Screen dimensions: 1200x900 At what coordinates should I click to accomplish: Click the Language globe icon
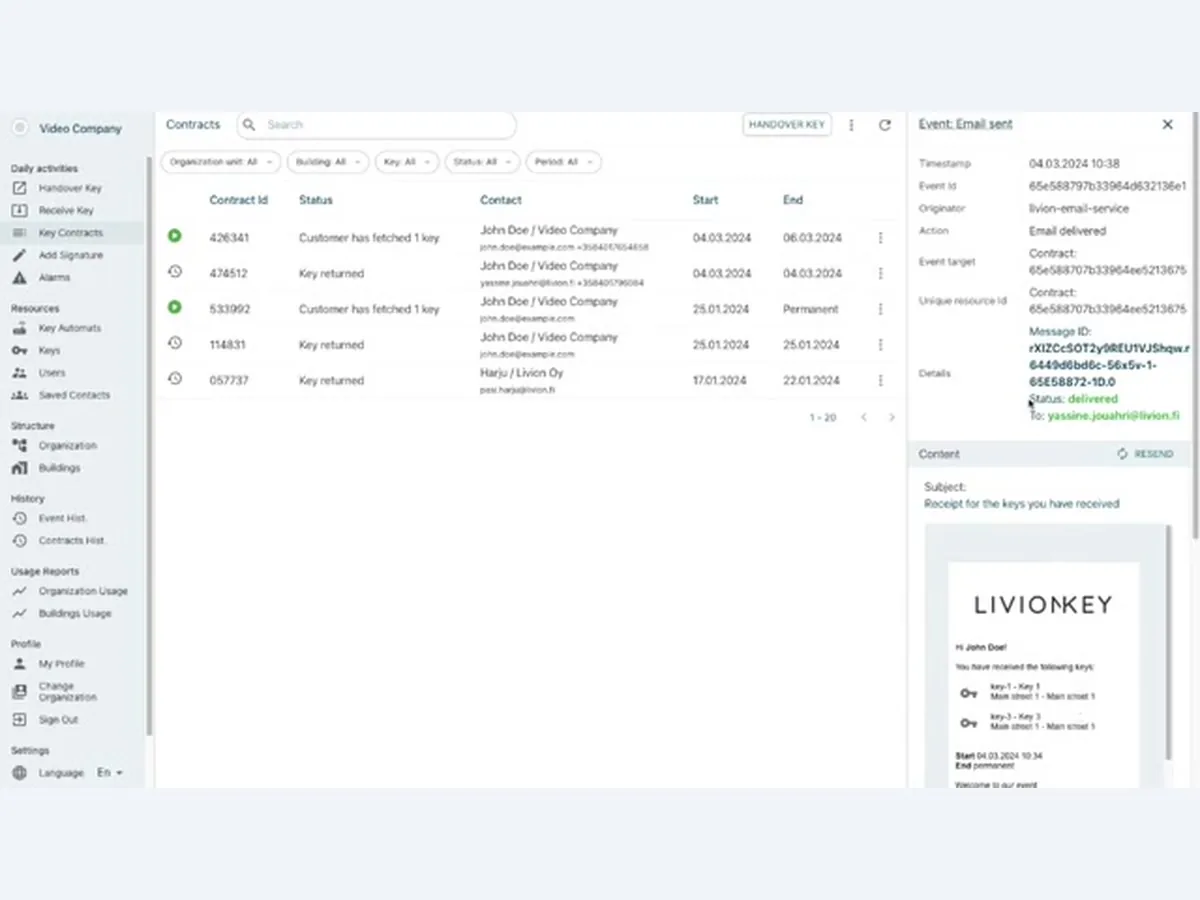(19, 773)
